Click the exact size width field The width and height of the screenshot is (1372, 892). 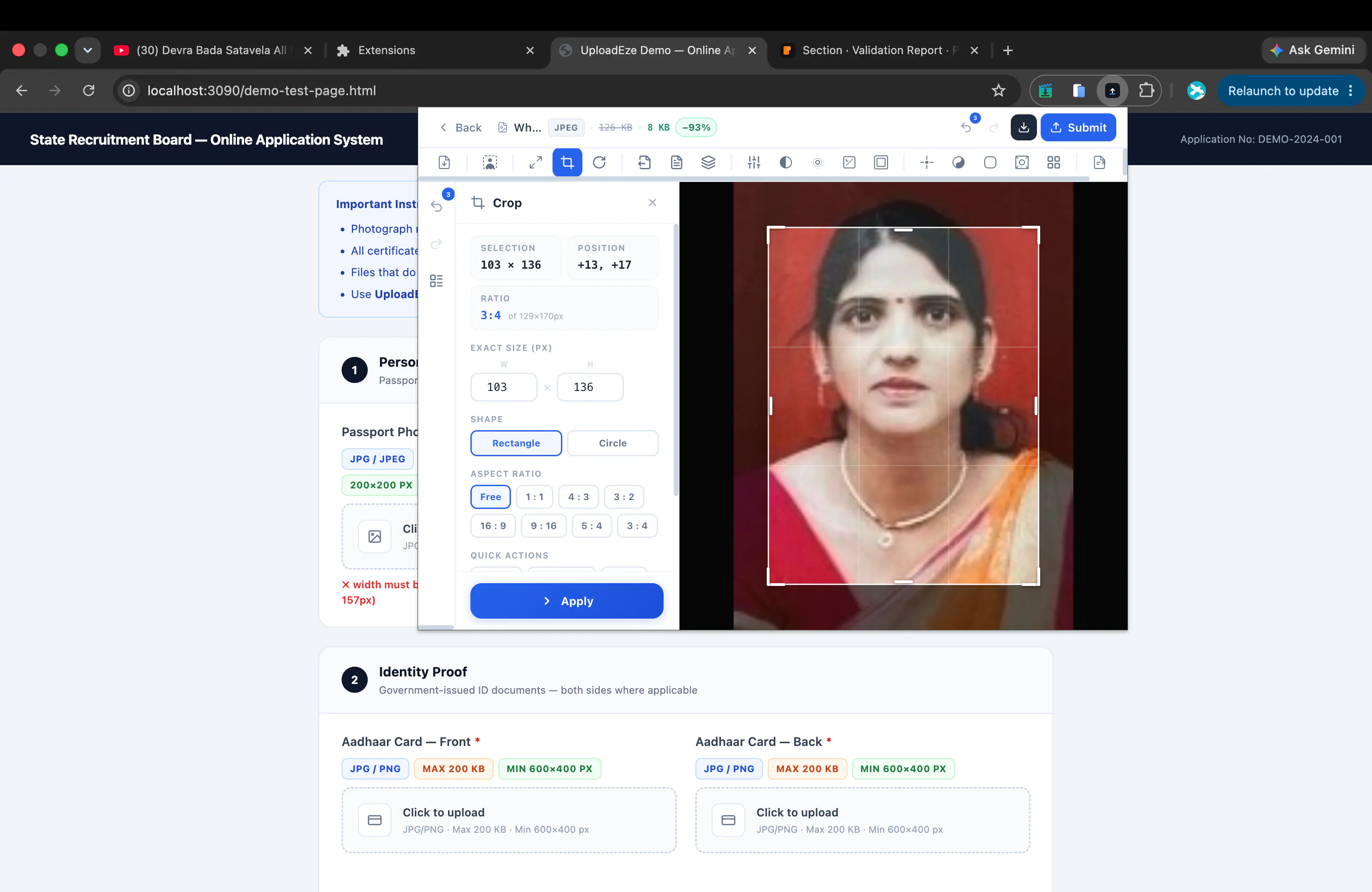pos(504,387)
